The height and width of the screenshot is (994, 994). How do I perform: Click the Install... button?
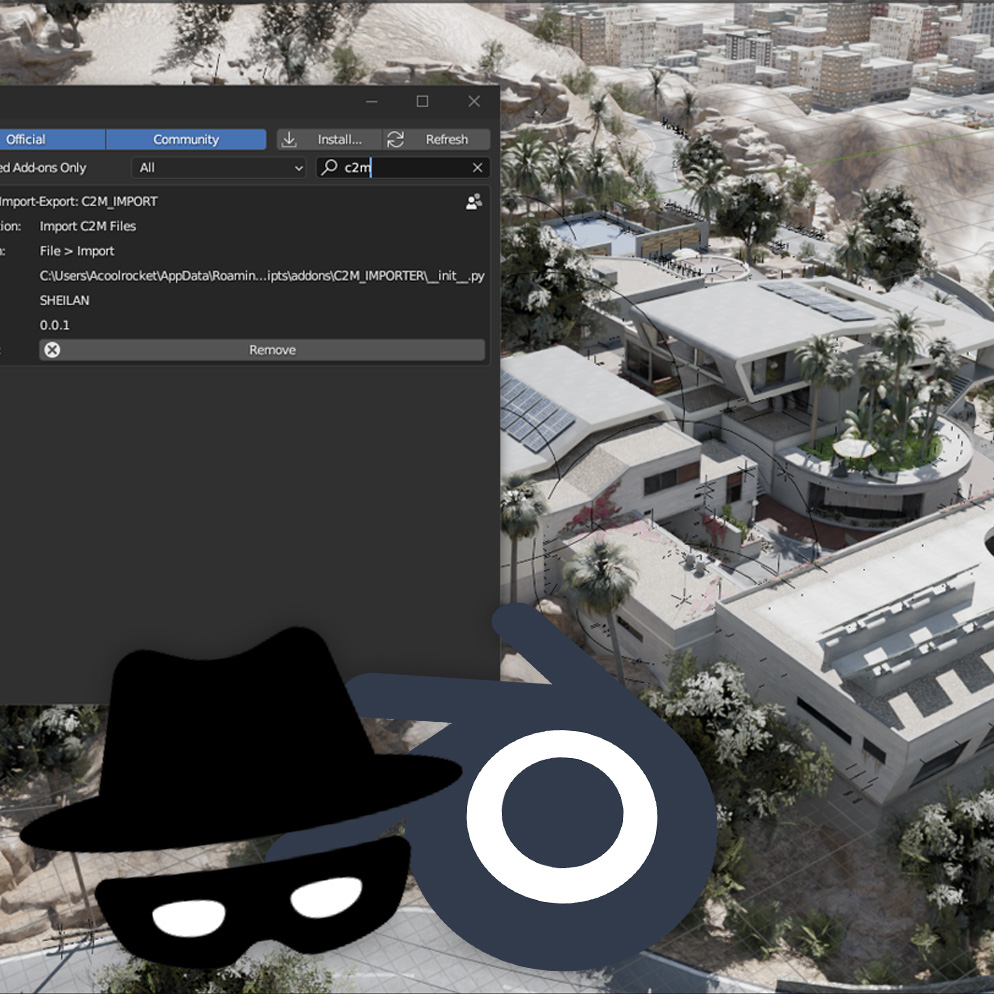330,139
